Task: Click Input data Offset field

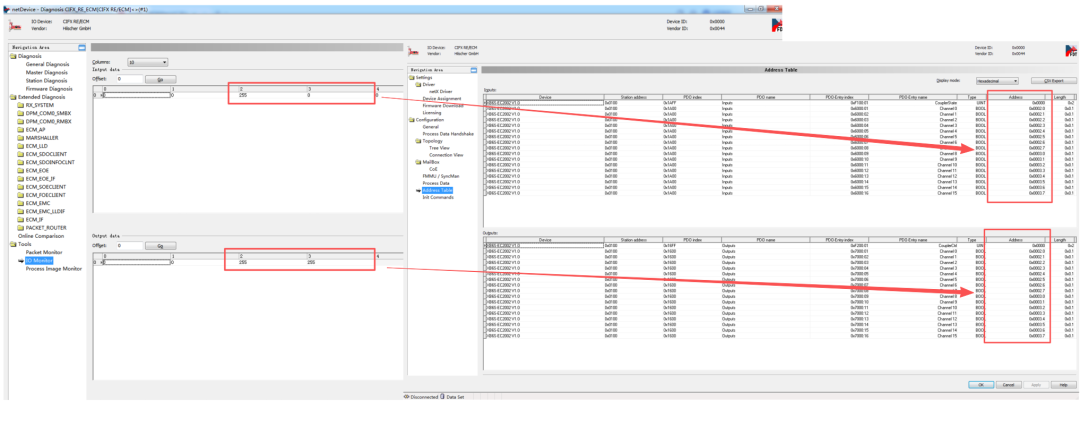Action: coord(129,79)
